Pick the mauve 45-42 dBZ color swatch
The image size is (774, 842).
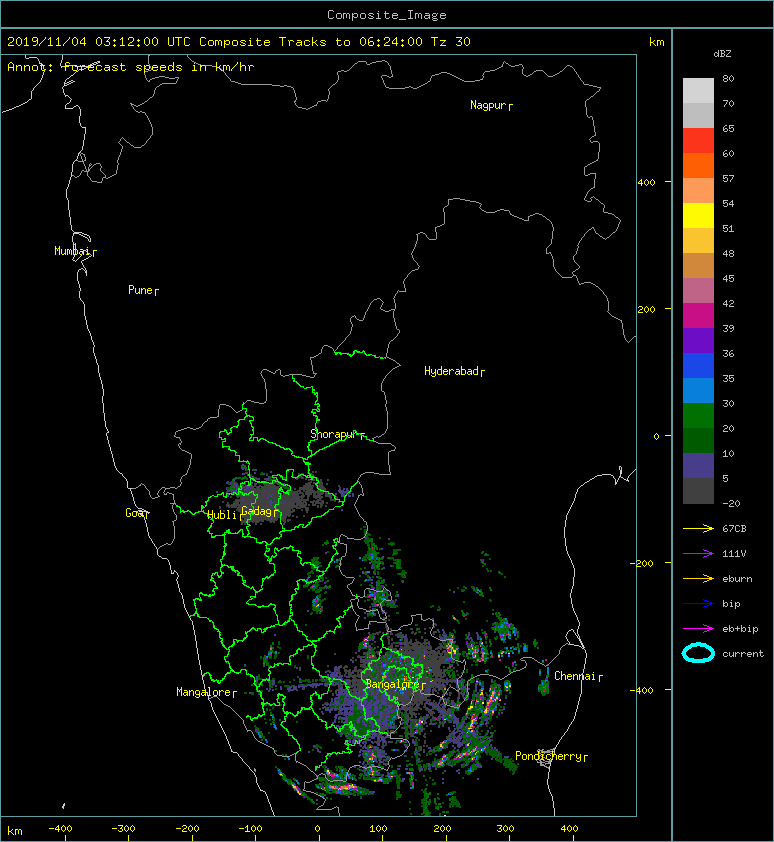pyautogui.click(x=698, y=291)
